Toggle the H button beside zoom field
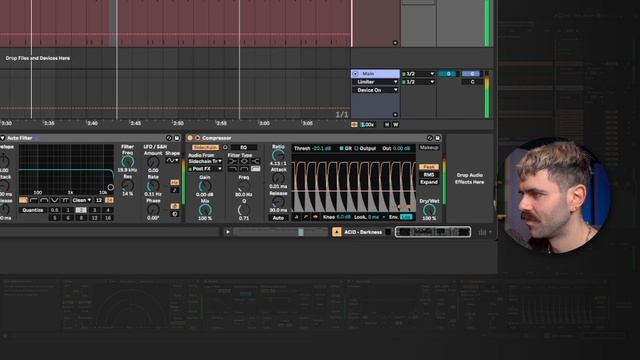The width and height of the screenshot is (640, 360). point(387,125)
